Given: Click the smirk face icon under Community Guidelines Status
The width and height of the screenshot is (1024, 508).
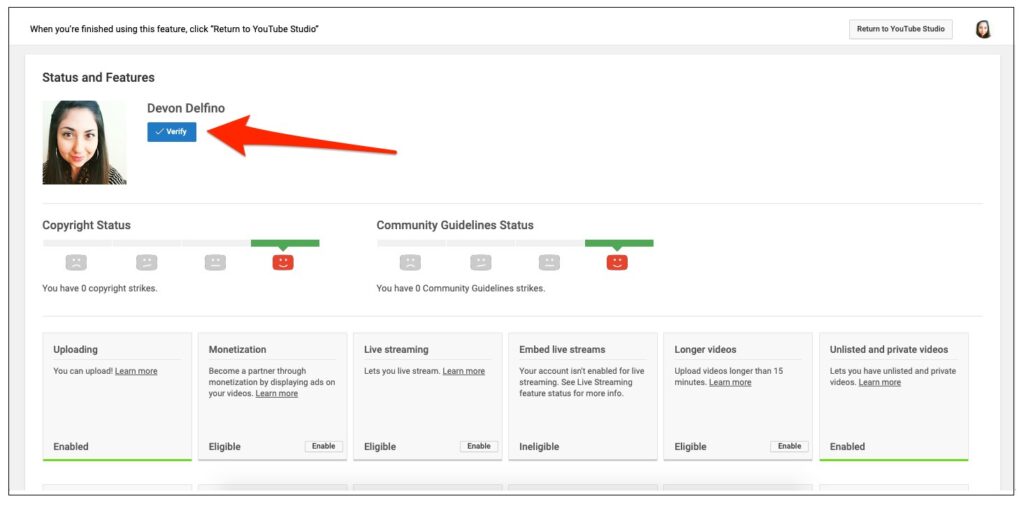Looking at the screenshot, I should coord(481,262).
